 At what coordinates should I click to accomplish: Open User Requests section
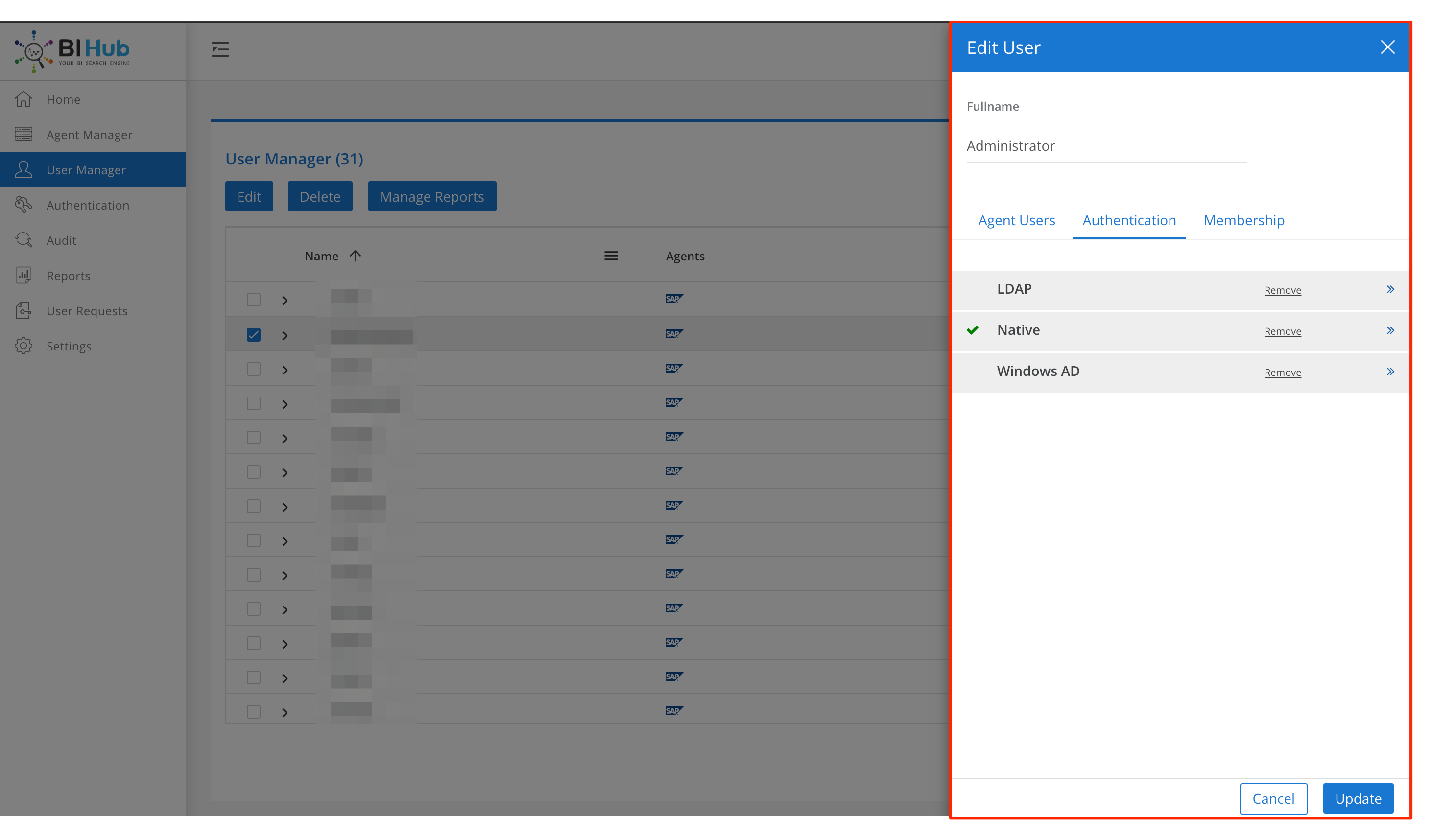click(87, 310)
